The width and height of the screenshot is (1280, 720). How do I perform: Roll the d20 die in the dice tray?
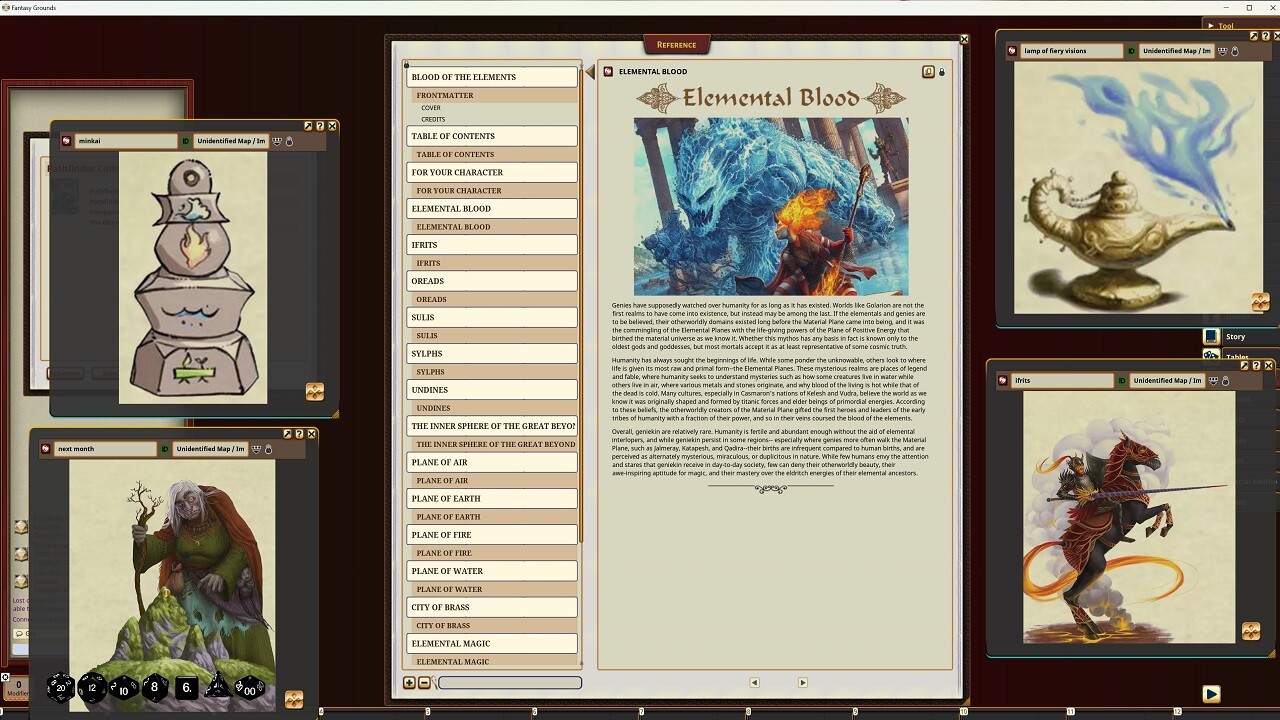coord(60,688)
